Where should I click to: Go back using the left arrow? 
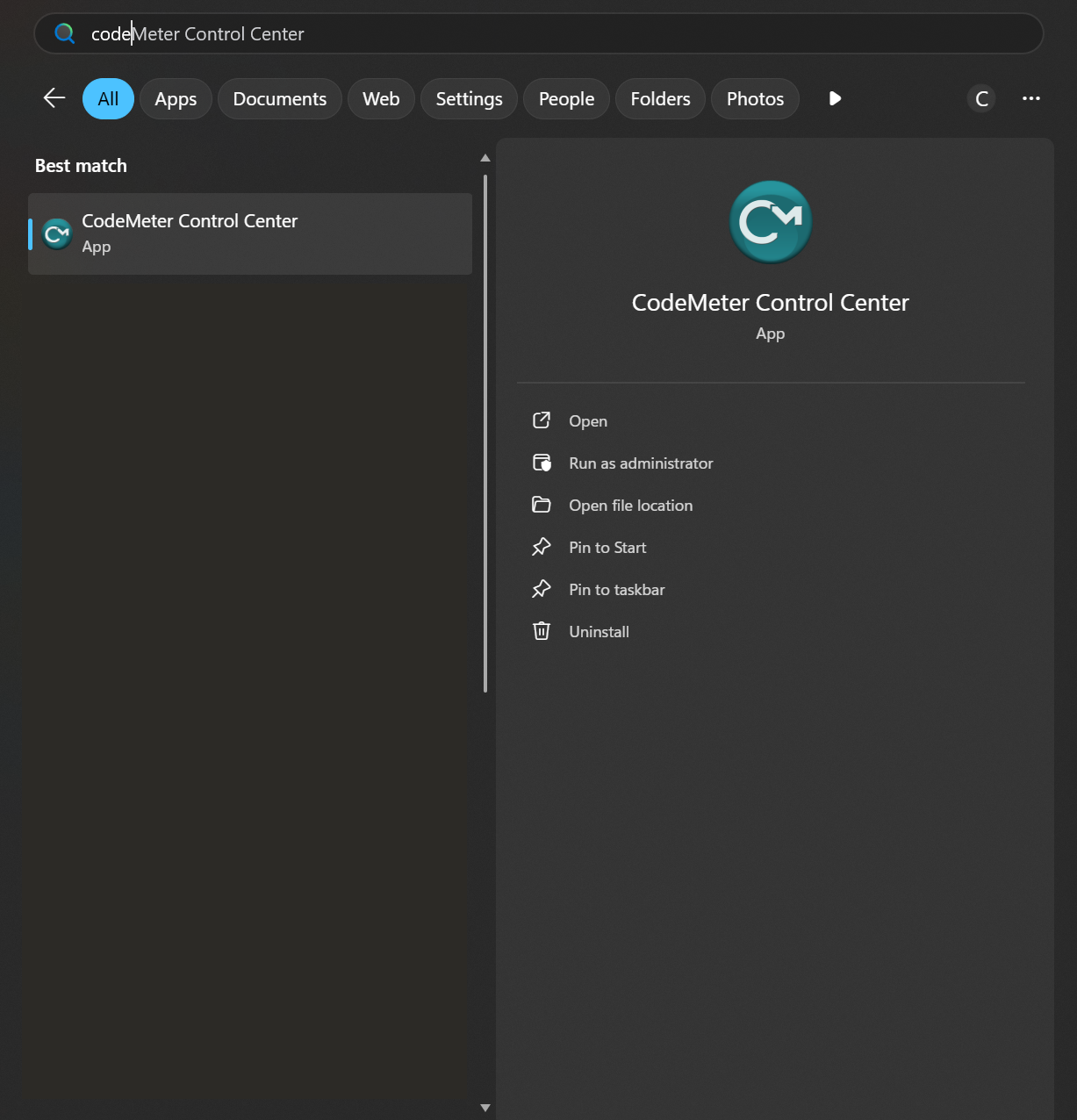coord(54,98)
